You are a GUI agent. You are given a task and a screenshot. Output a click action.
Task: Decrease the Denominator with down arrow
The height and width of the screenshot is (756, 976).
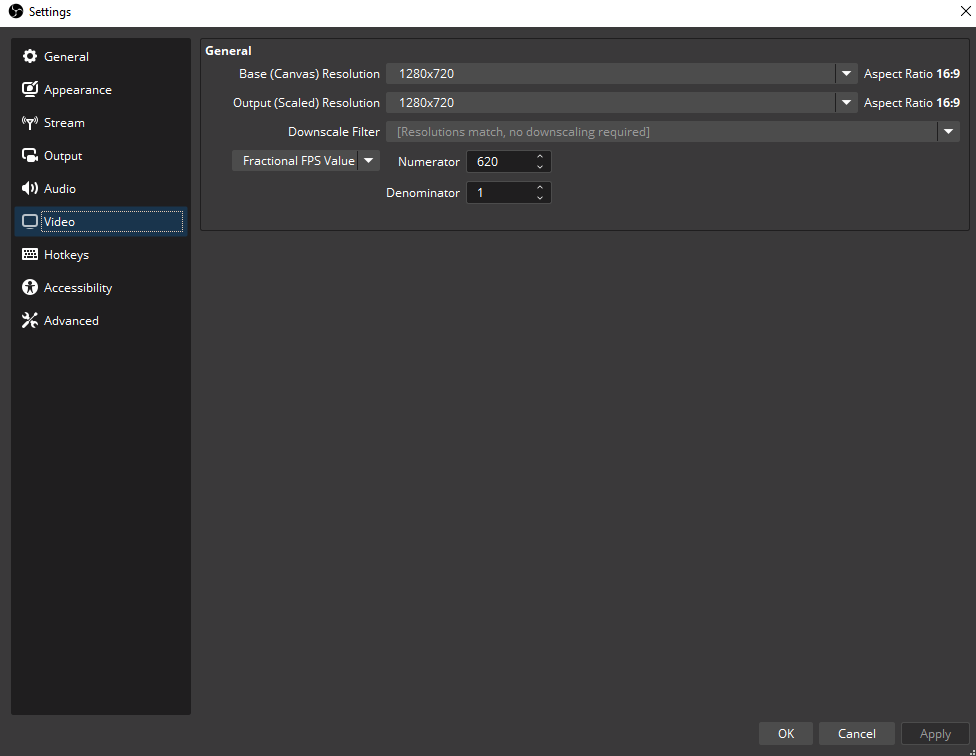point(540,198)
